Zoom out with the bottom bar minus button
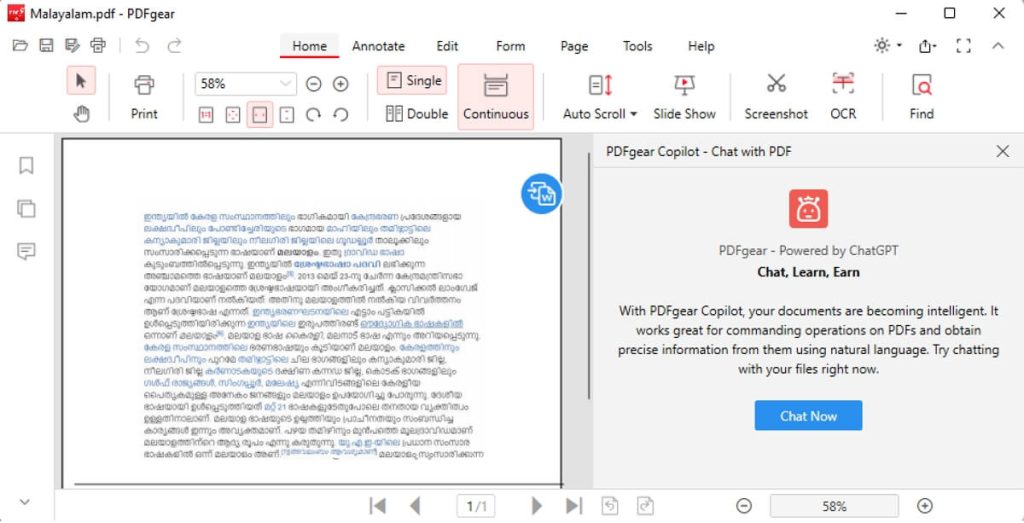This screenshot has width=1024, height=523. click(744, 506)
